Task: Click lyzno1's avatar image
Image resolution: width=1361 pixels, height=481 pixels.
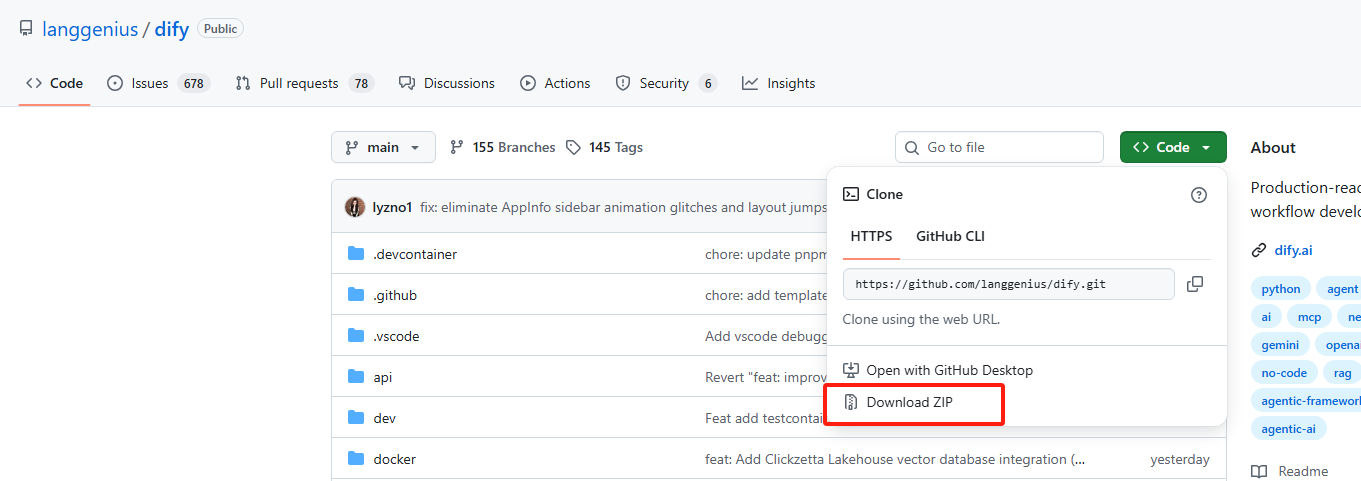Action: pyautogui.click(x=355, y=207)
